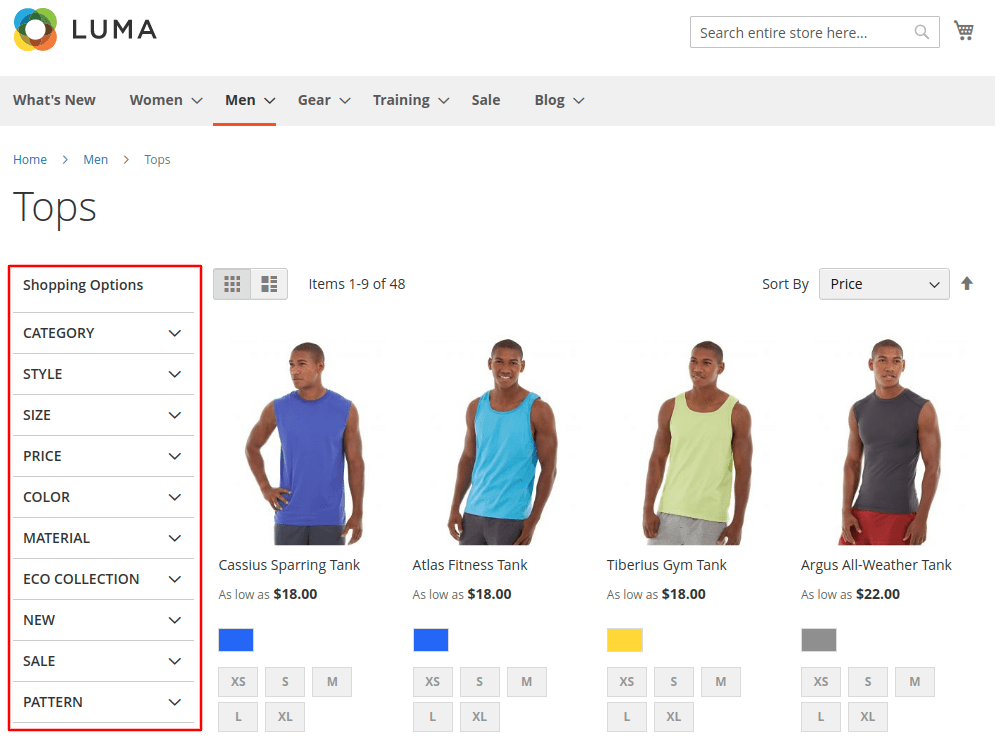Switch to list view mode
This screenshot has height=752, width=1000.
(269, 284)
